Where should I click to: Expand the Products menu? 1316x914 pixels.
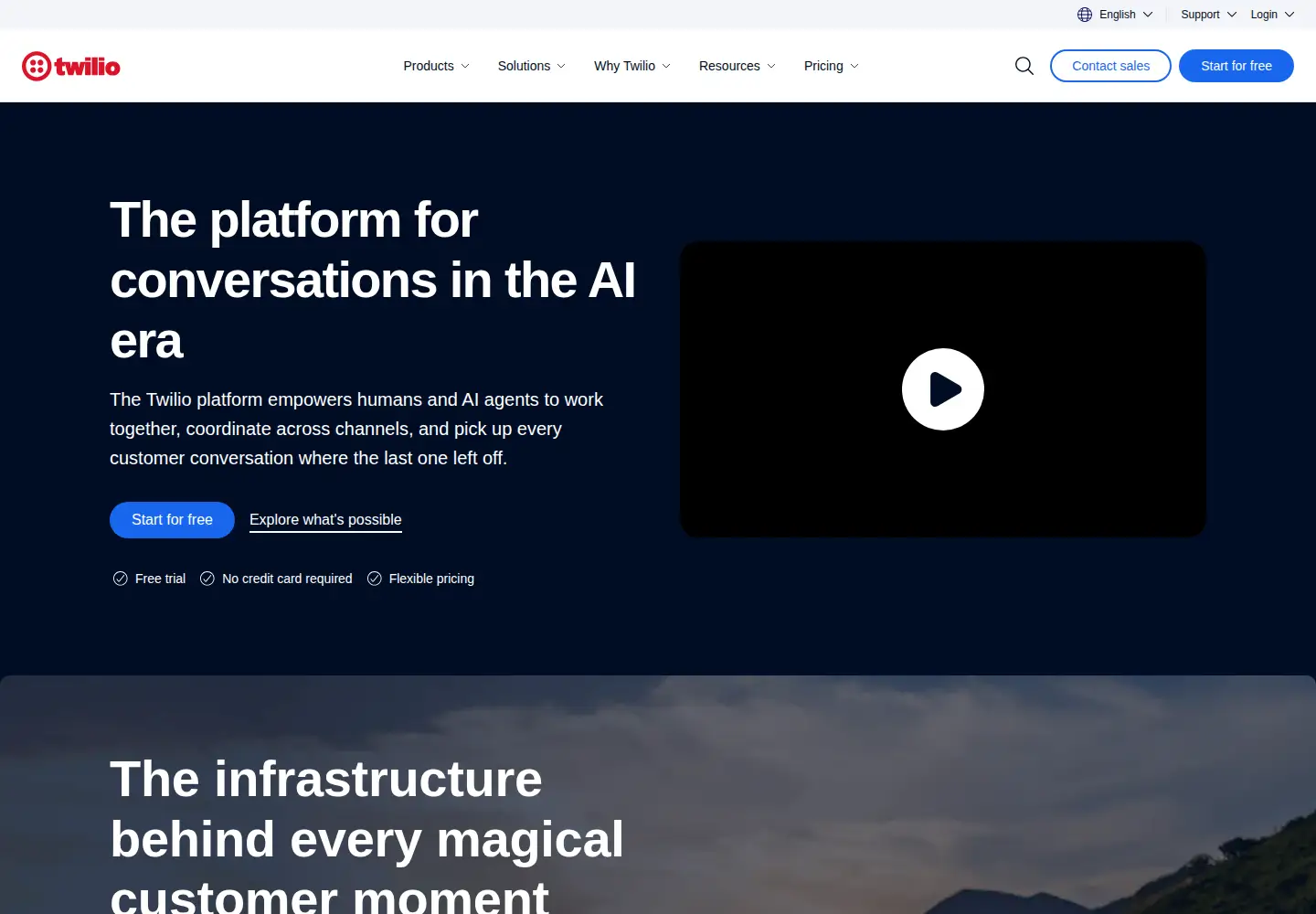[436, 66]
